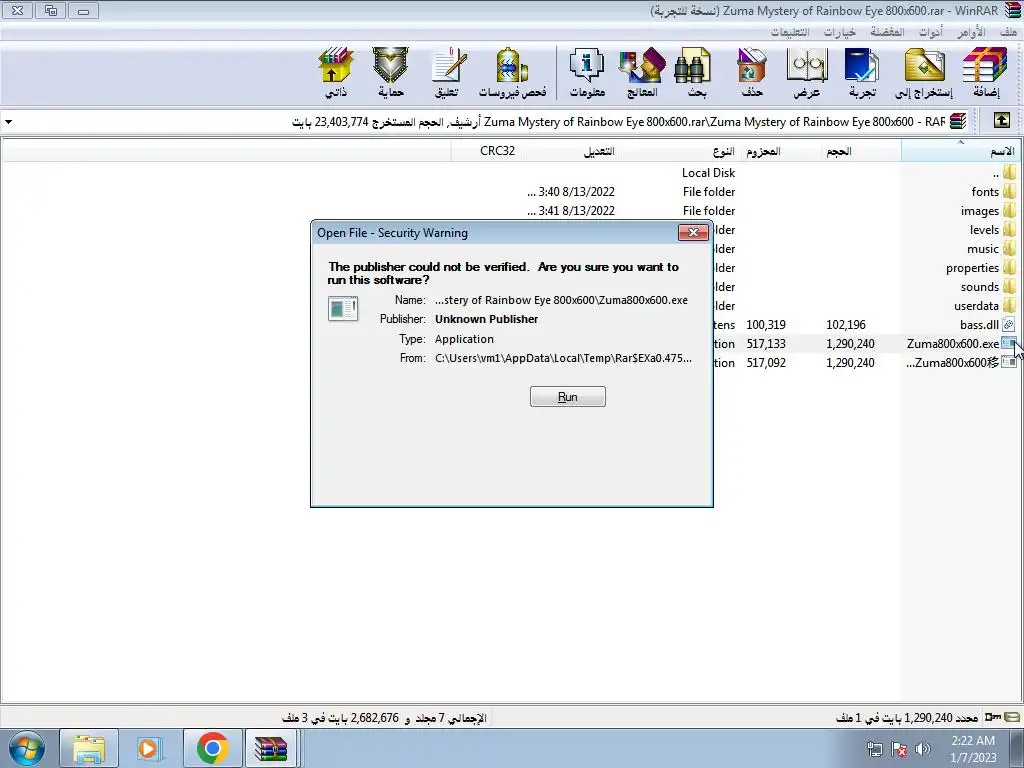Viewport: 1024px width, 768px height.
Task: Select the music folder
Action: (x=991, y=248)
